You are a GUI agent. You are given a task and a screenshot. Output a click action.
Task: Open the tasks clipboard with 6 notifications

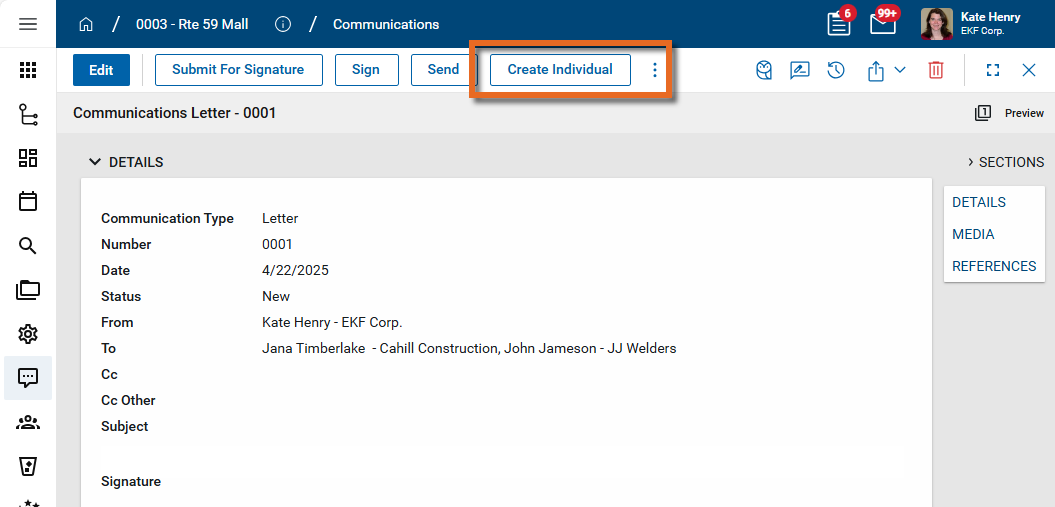coord(839,24)
